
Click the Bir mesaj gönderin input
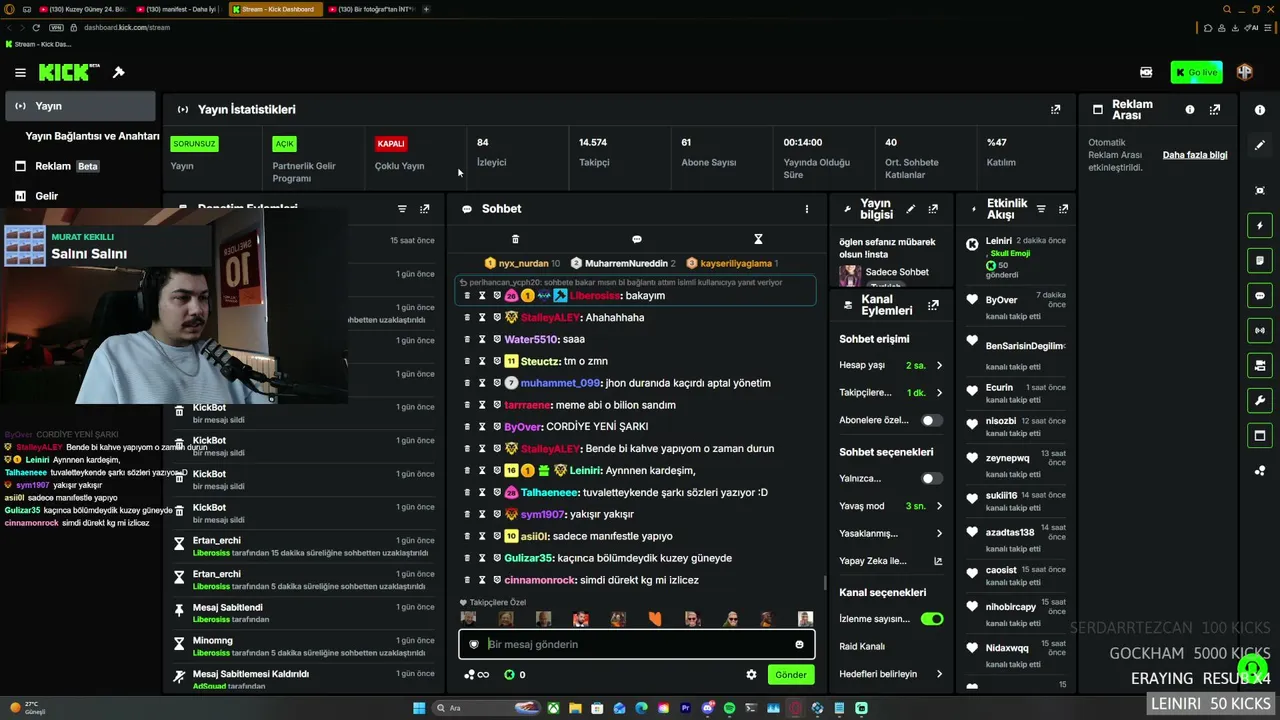click(x=637, y=645)
